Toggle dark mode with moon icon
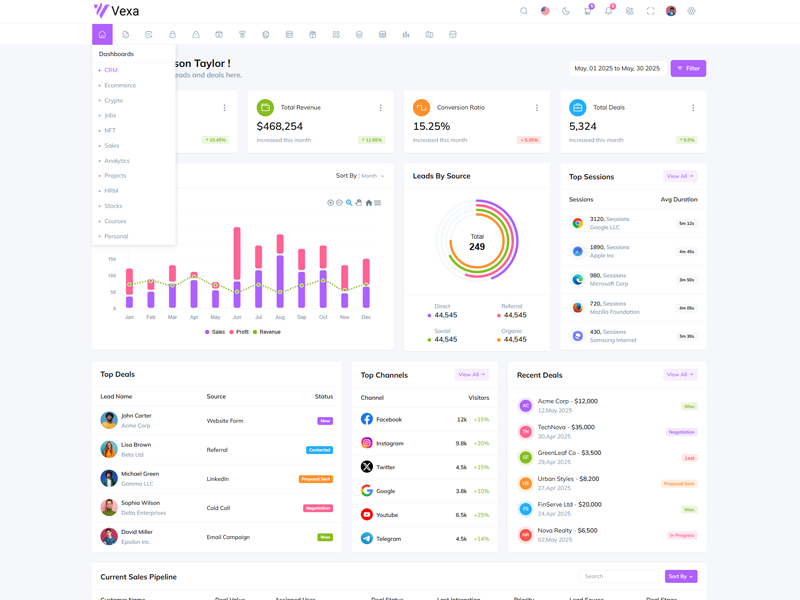The height and width of the screenshot is (600, 800). tap(566, 11)
